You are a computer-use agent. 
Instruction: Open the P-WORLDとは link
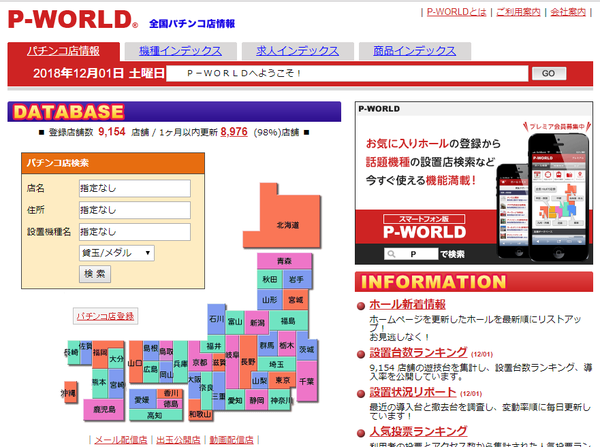(456, 12)
